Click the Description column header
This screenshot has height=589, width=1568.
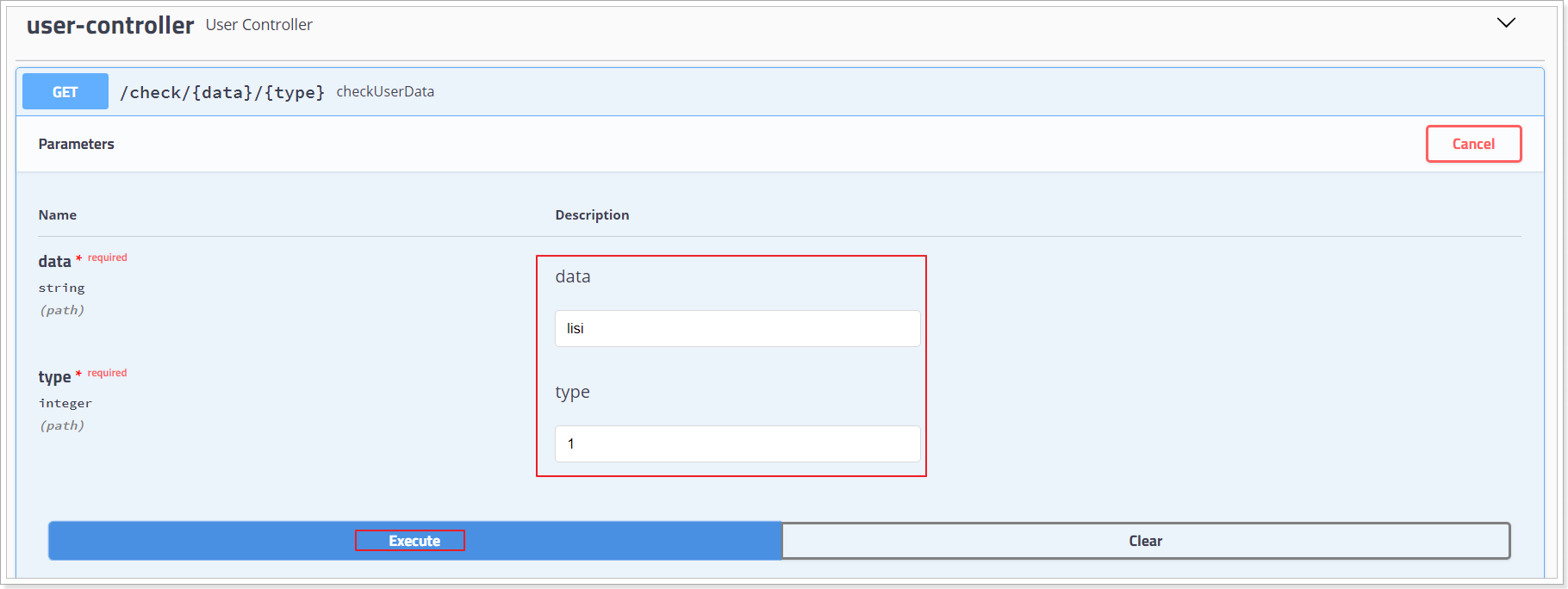592,214
